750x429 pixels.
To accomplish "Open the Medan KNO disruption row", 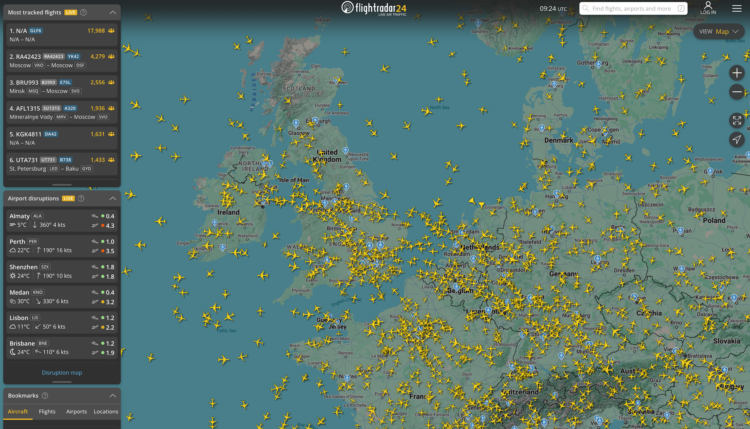I will coord(62,297).
